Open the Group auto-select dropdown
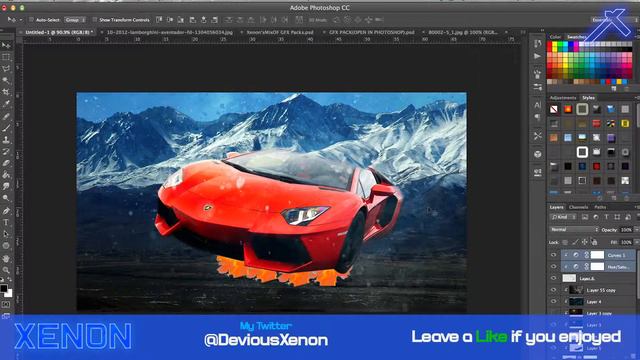Screen dimensions: 640x360 click(x=75, y=20)
